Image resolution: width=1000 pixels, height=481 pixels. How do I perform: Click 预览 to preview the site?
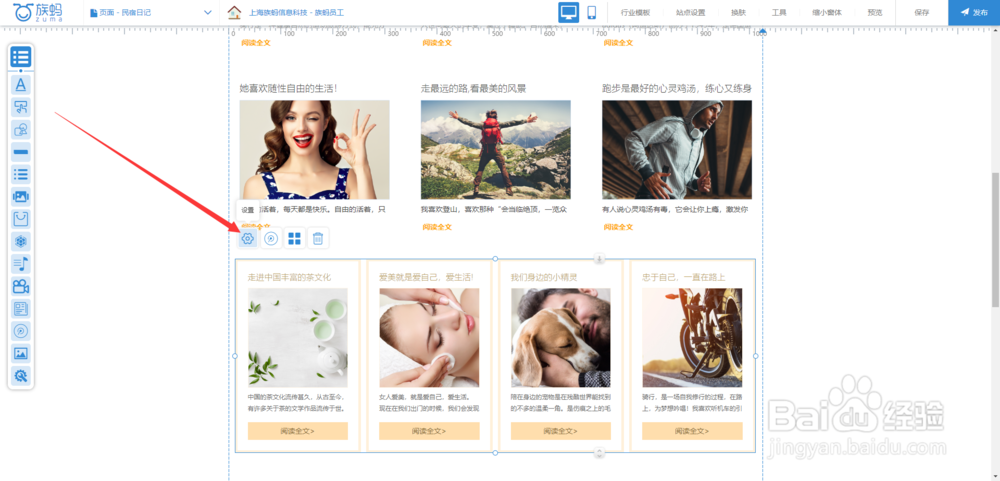click(x=874, y=12)
